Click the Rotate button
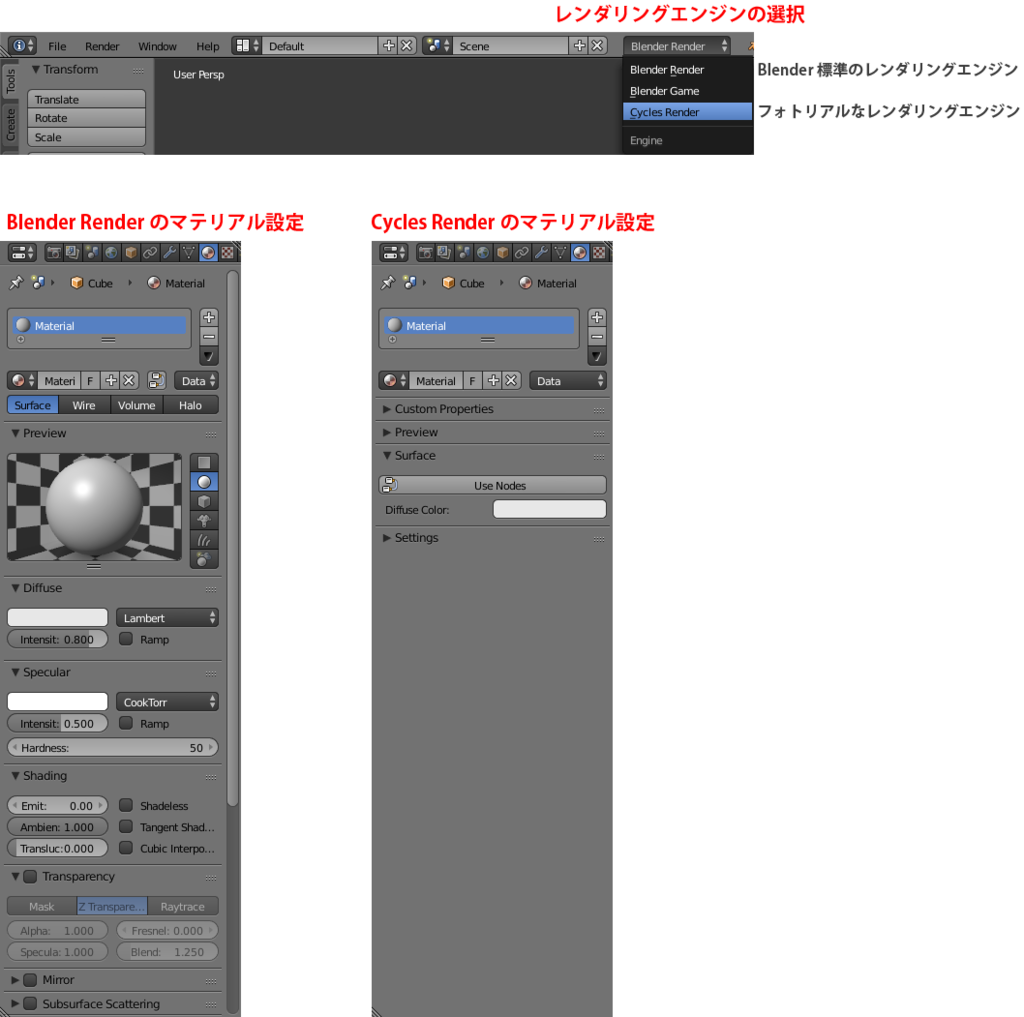The height and width of the screenshot is (1017, 1024). (x=86, y=118)
